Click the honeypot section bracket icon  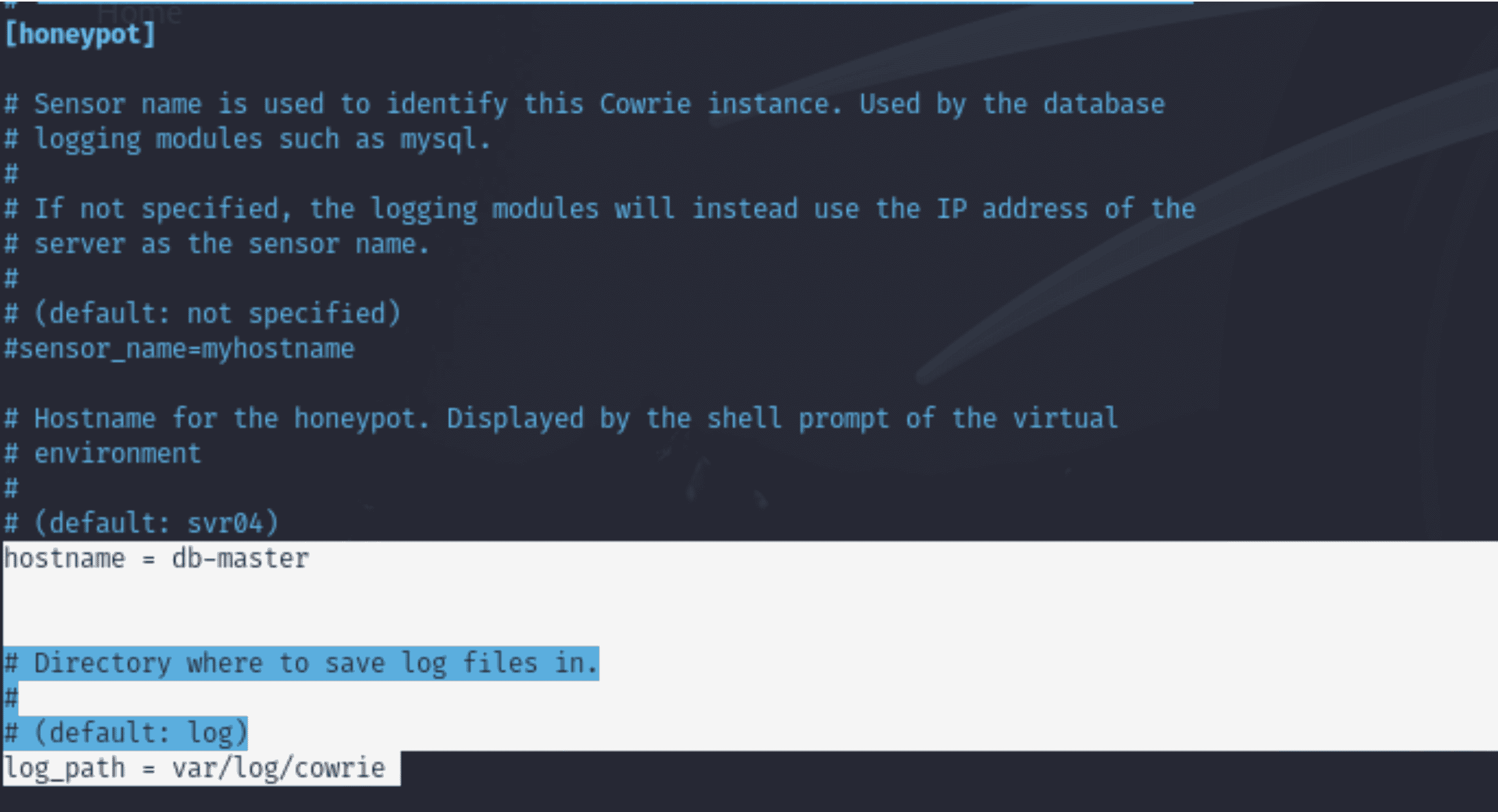coord(9,35)
